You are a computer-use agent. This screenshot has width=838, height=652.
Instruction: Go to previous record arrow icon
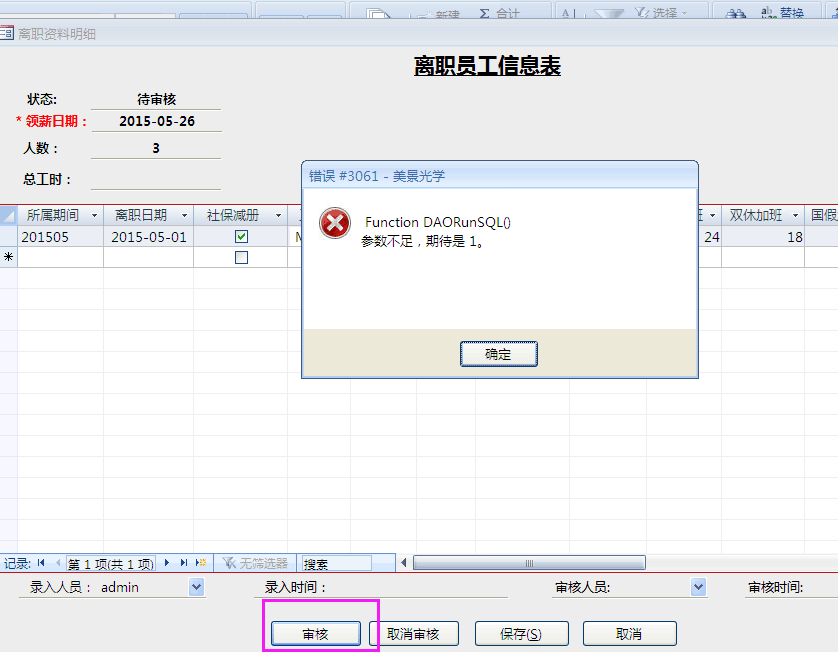(58, 563)
